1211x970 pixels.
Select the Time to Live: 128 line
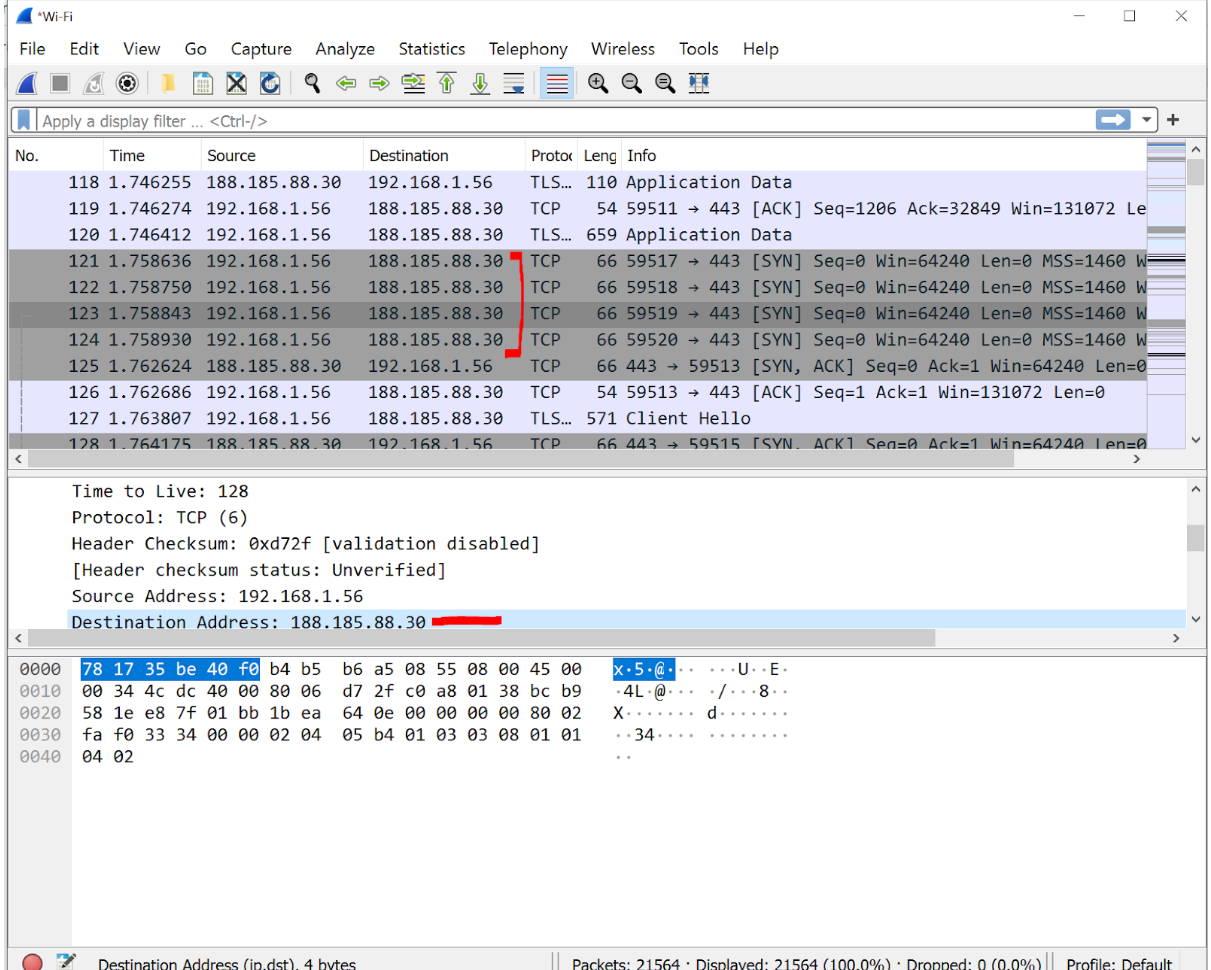pos(160,492)
